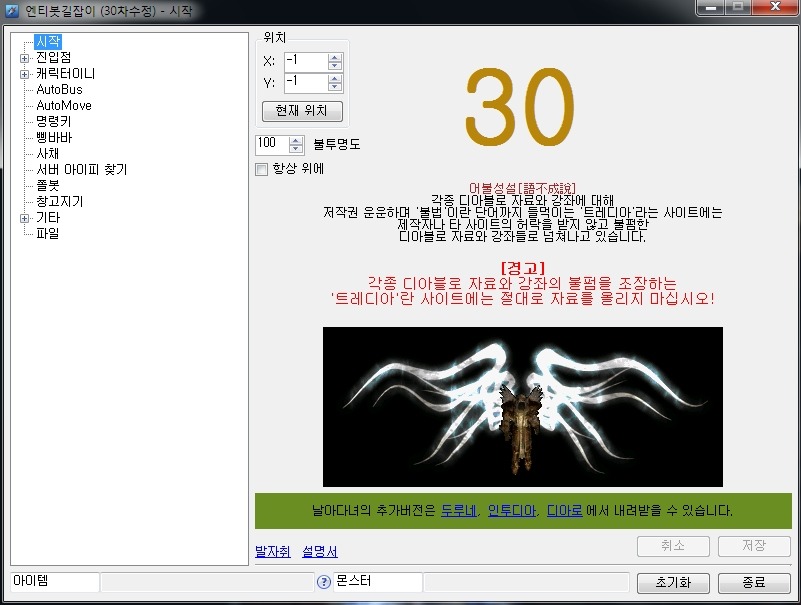Open the 인투디아 link
This screenshot has width=801, height=605.
pyautogui.click(x=511, y=510)
